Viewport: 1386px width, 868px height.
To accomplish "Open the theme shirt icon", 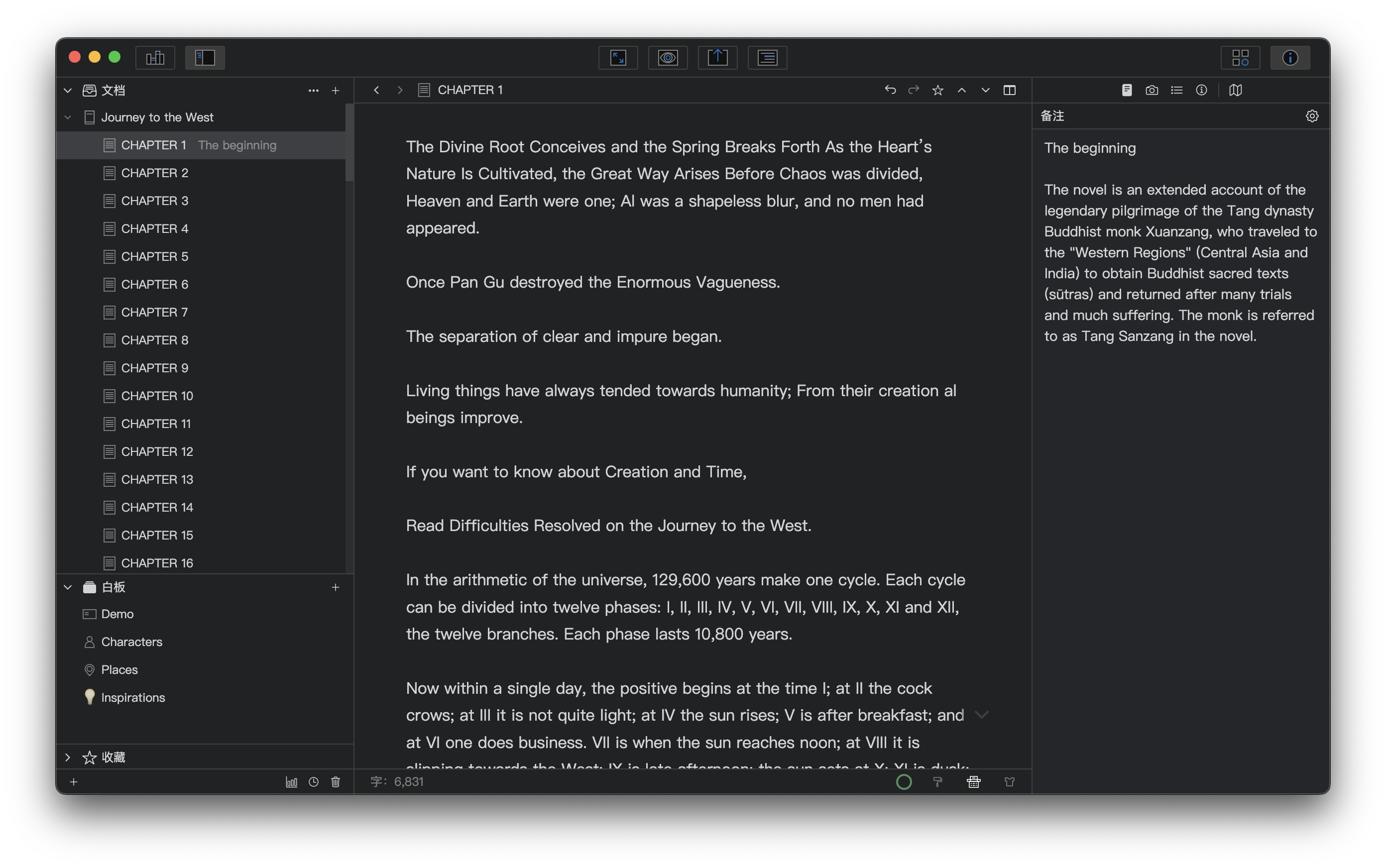I will click(1009, 782).
